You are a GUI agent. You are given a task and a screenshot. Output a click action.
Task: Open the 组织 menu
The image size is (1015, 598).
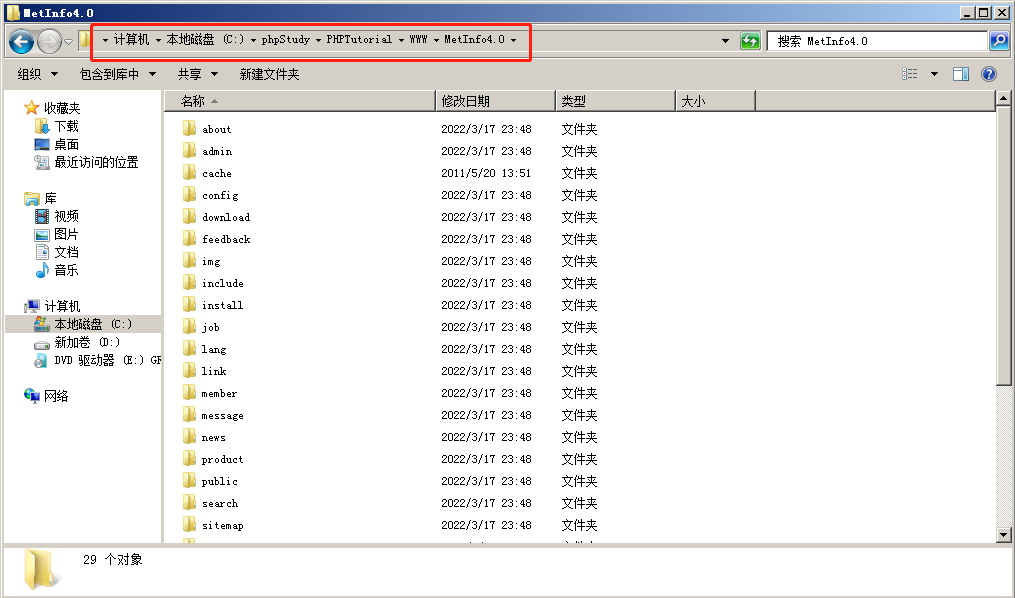tap(38, 74)
